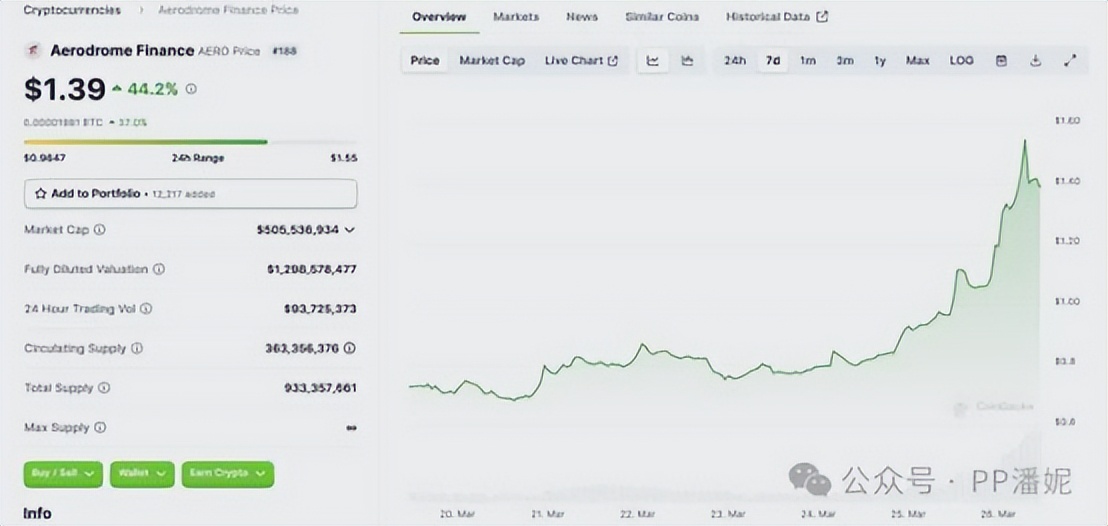Switch chart to Market Cap view
This screenshot has height=526, width=1108.
[x=491, y=61]
